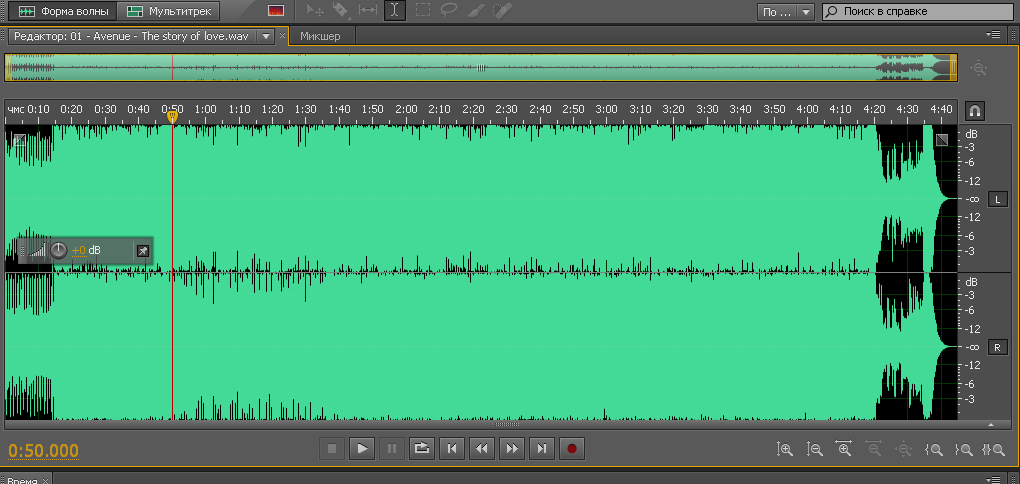Click the Pause button

click(x=392, y=448)
